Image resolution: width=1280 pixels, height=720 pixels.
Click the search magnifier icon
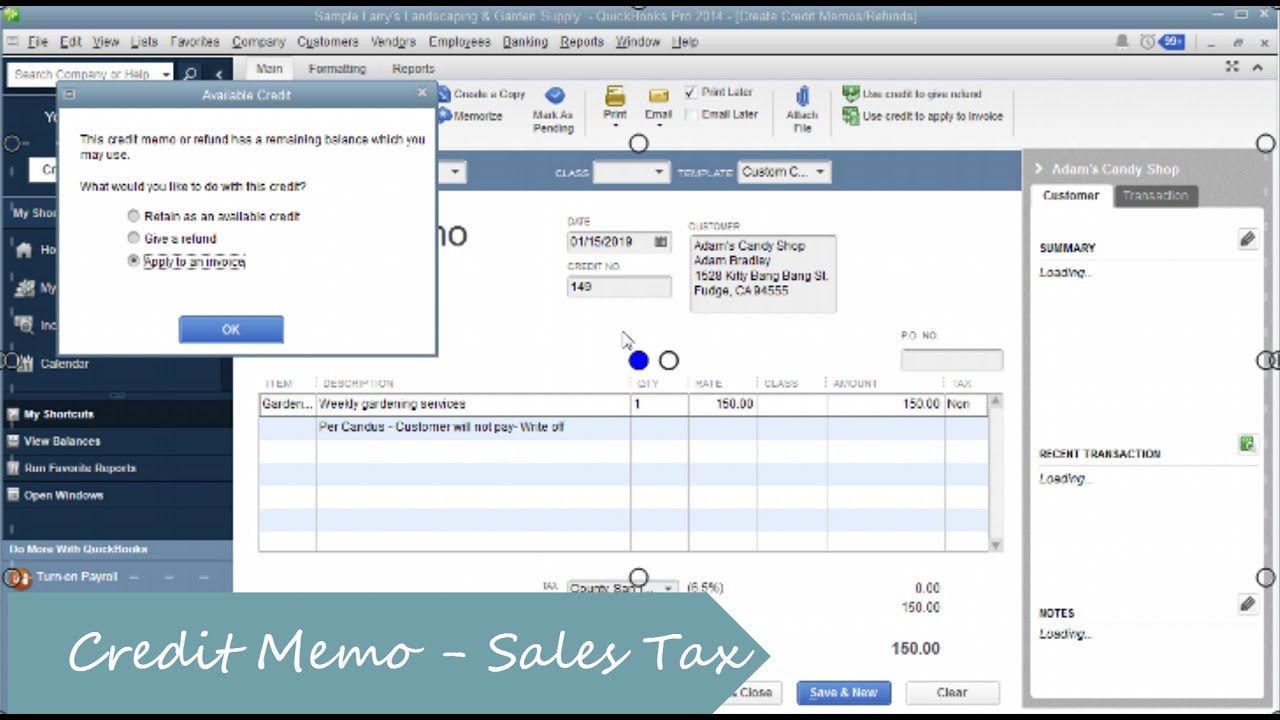pos(191,74)
